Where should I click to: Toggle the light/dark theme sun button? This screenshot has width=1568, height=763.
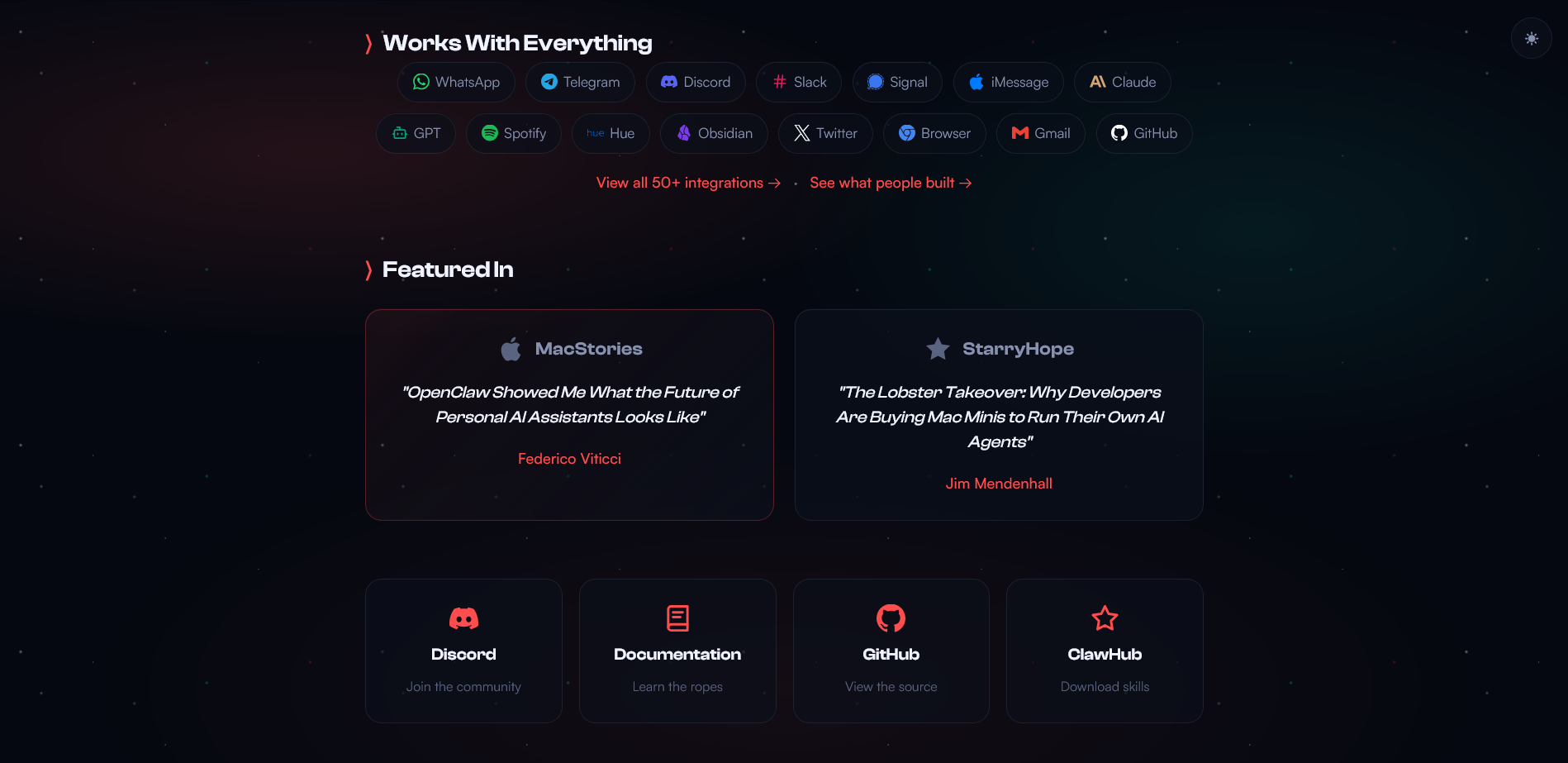point(1531,39)
